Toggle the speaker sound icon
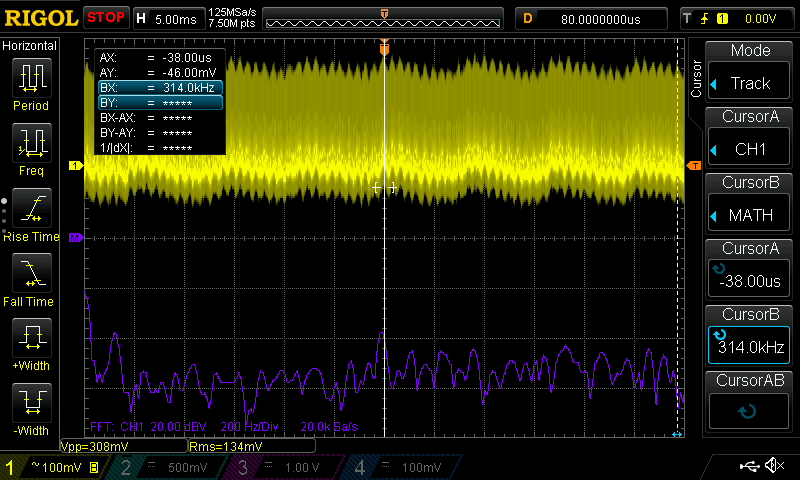Screen dimensions: 800x480 tap(774, 466)
